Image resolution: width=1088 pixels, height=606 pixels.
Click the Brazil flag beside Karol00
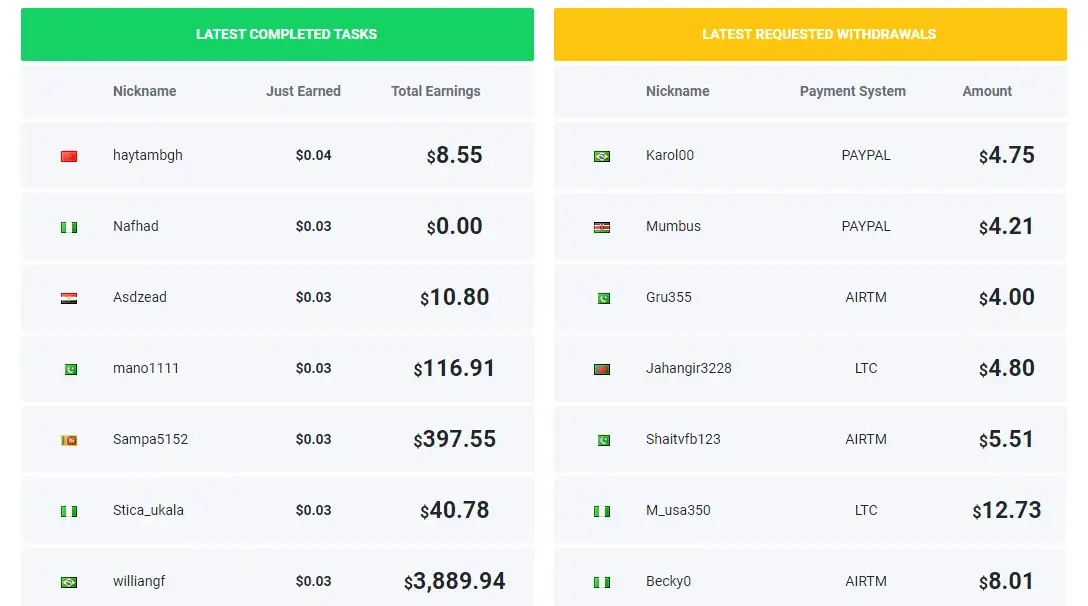[602, 156]
